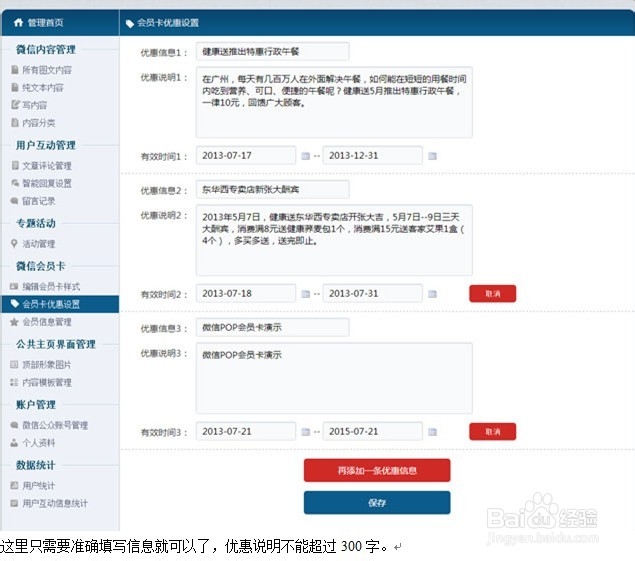Click the 2015-07-21 end date field

pyautogui.click(x=373, y=431)
